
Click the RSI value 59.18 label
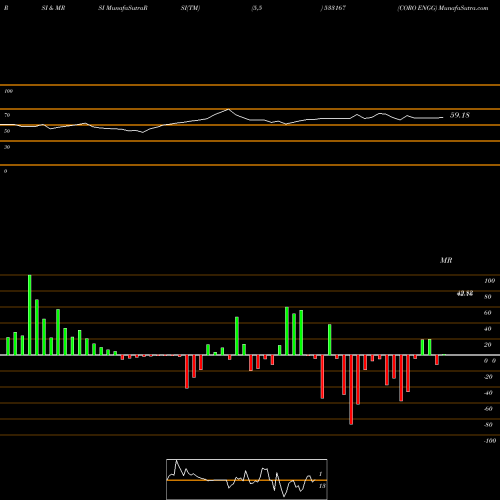(x=460, y=115)
